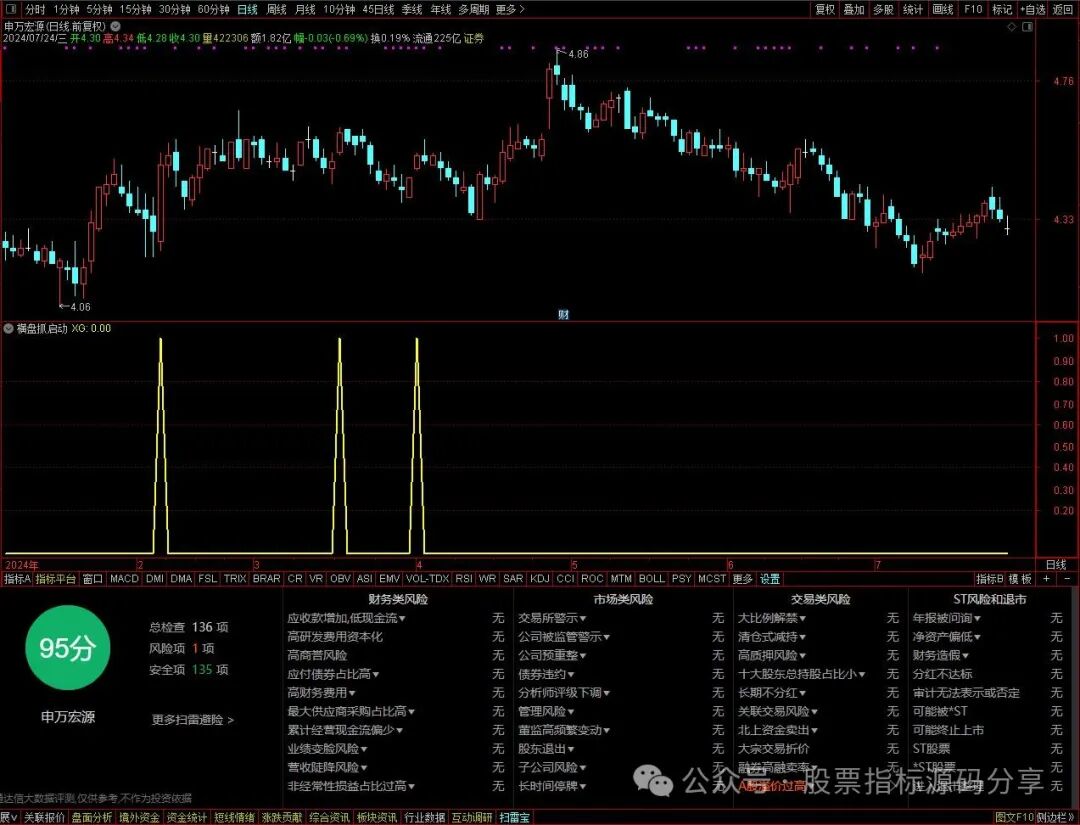Click the diamond icon above the price axis
This screenshot has height=825, width=1080.
click(1012, 26)
